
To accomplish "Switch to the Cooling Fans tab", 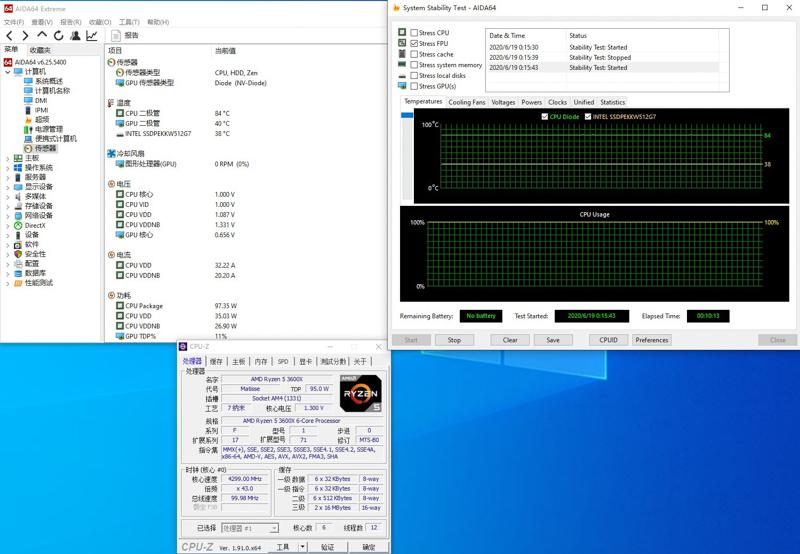I will pos(467,103).
